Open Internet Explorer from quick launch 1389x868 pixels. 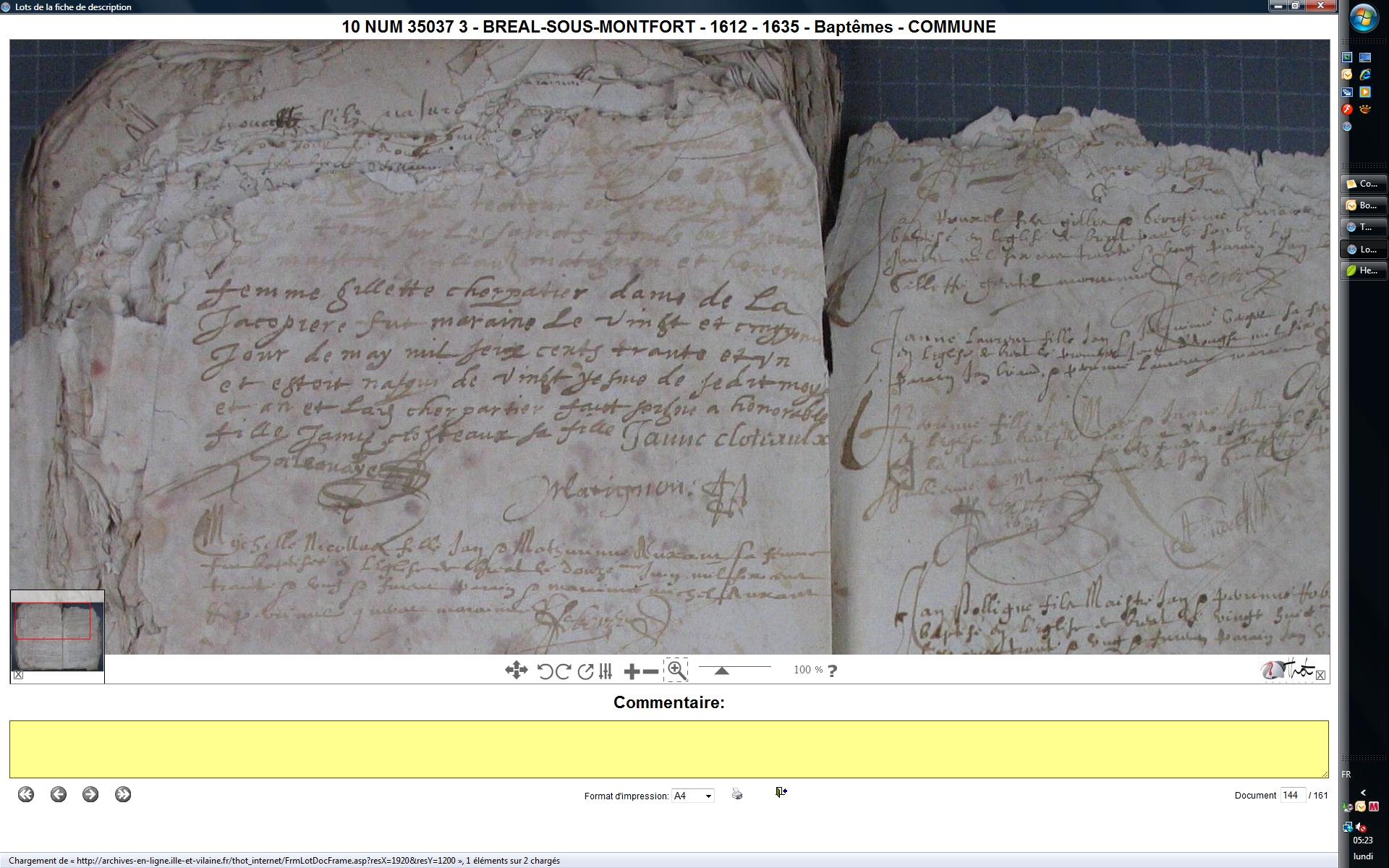click(x=1364, y=75)
